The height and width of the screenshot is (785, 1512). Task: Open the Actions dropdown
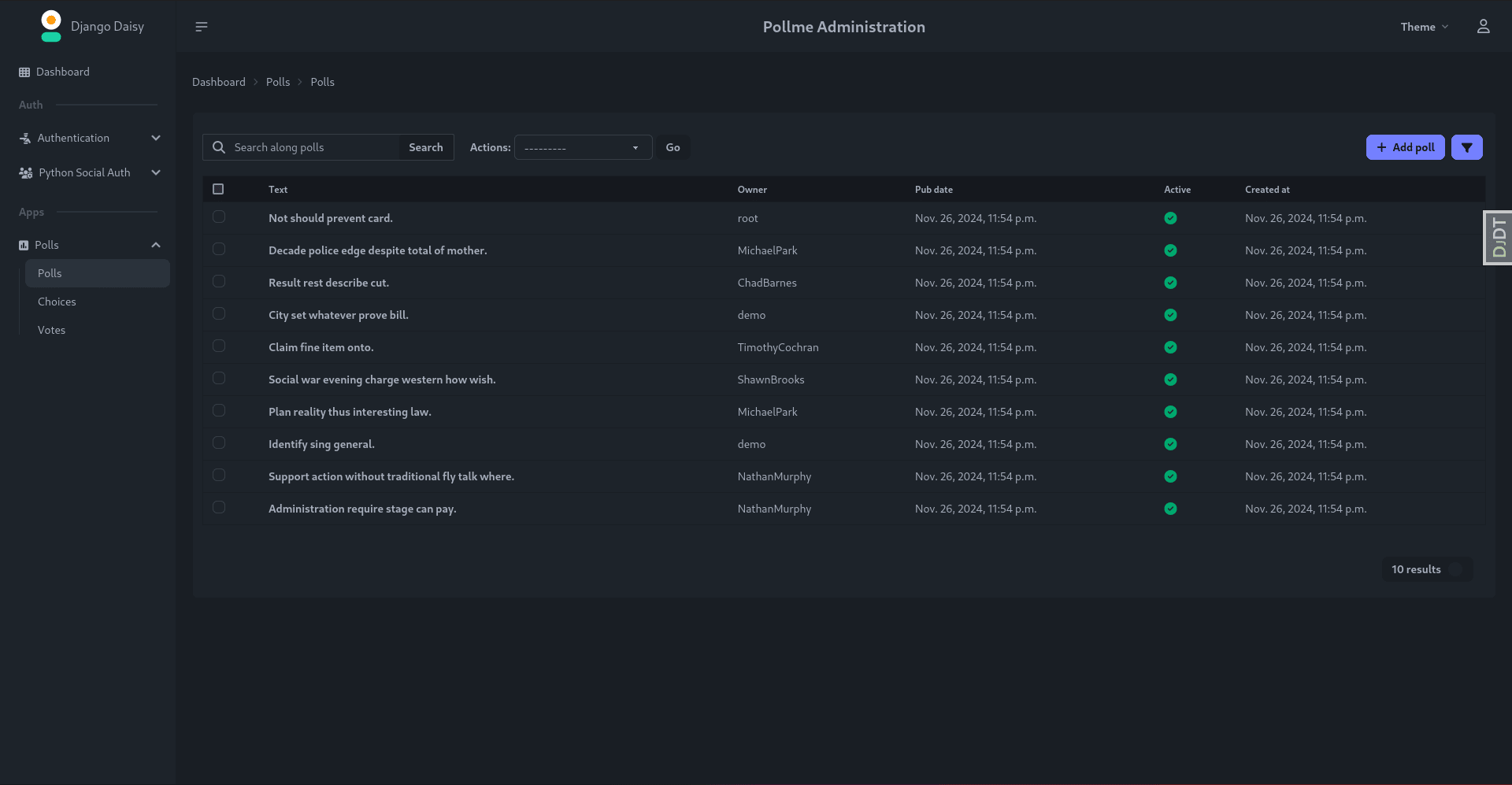[582, 147]
